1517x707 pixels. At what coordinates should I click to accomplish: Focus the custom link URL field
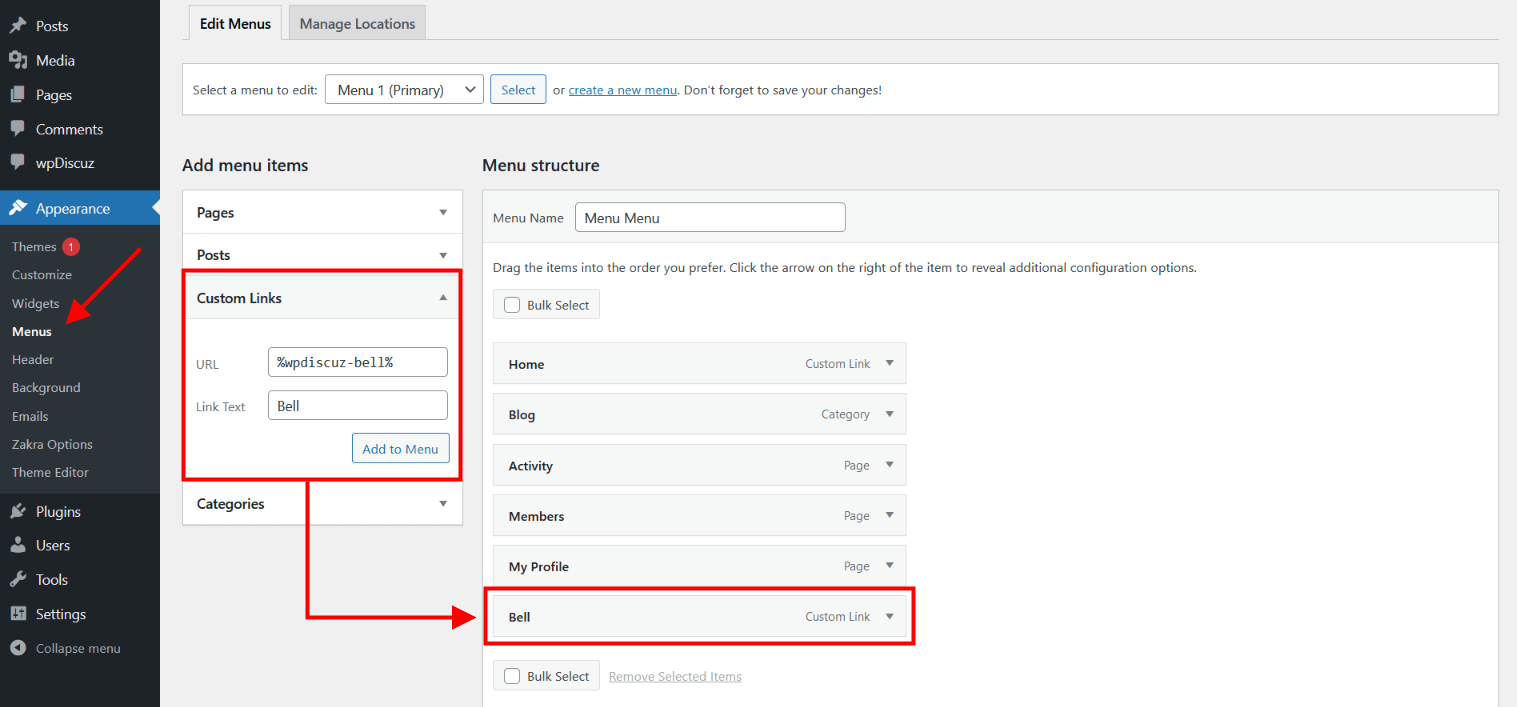coord(357,362)
